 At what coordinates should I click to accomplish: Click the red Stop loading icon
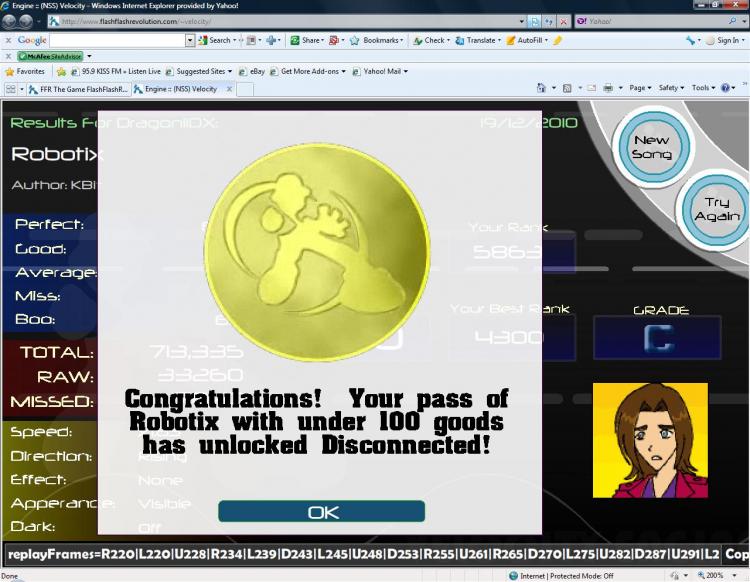pyautogui.click(x=563, y=21)
